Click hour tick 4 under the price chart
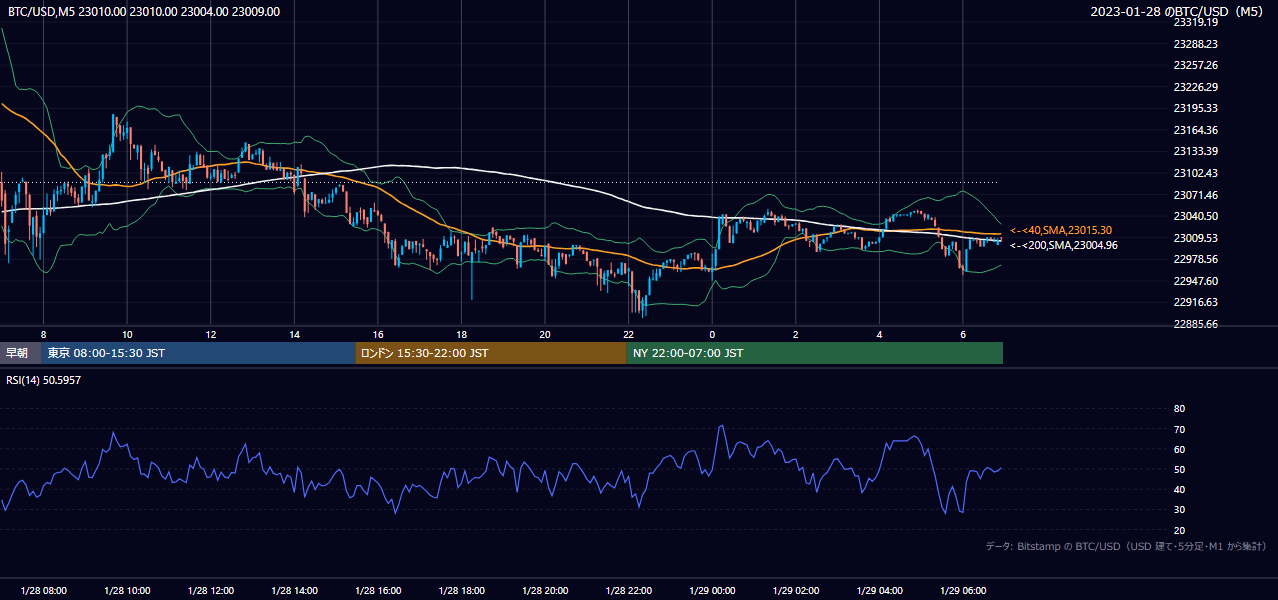Screen dimensions: 1278x600 click(879, 334)
